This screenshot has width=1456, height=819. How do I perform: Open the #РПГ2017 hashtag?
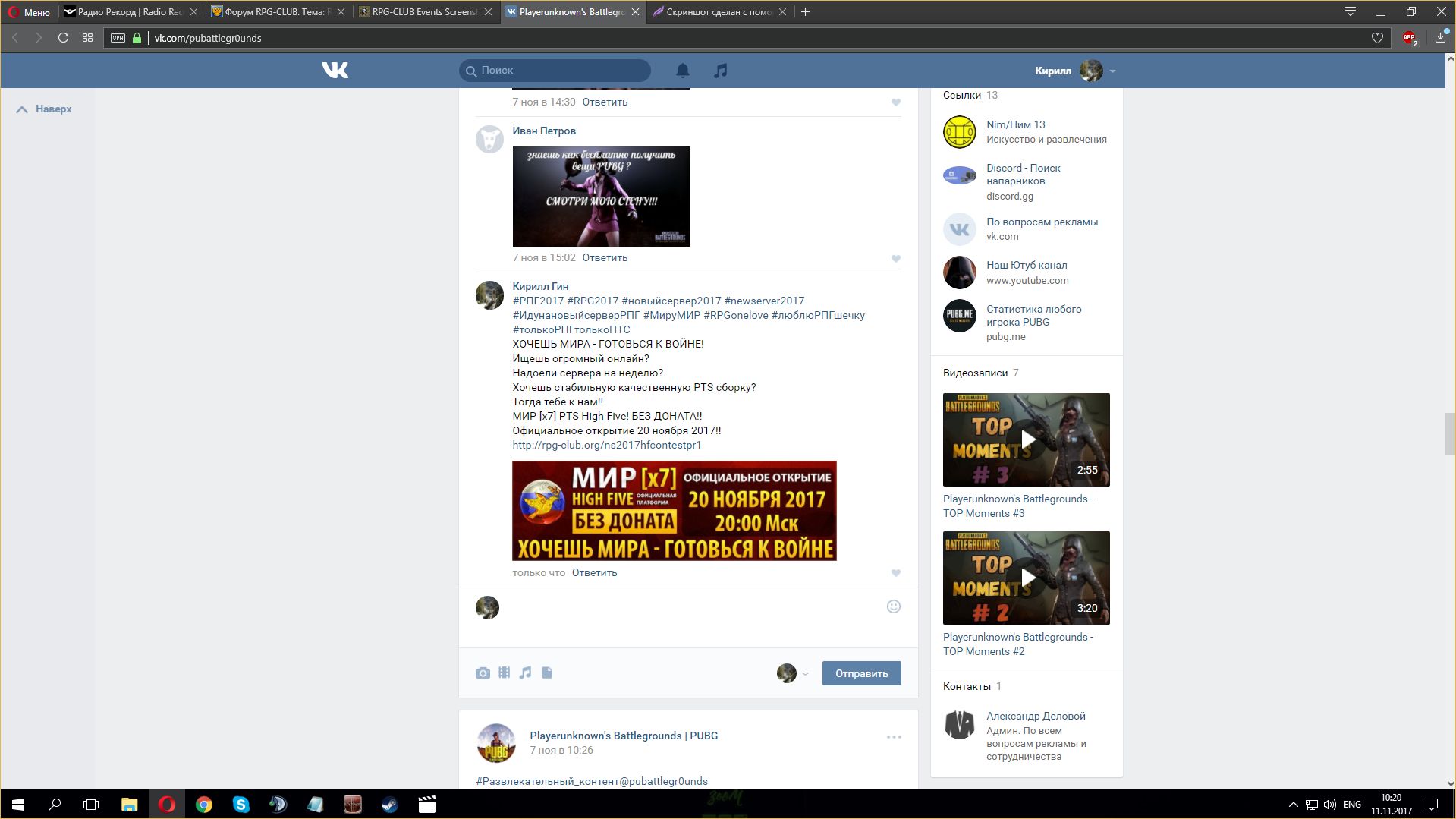coord(538,301)
